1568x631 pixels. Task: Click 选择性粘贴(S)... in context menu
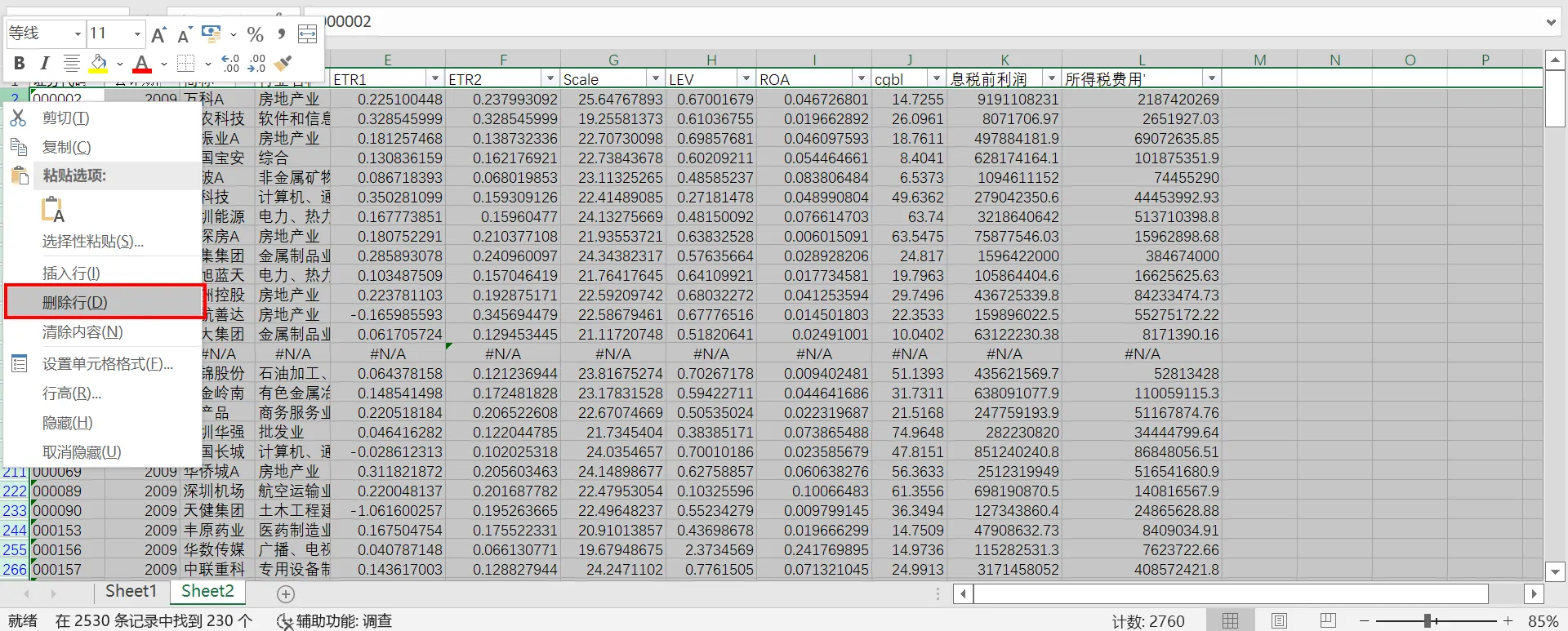(92, 242)
